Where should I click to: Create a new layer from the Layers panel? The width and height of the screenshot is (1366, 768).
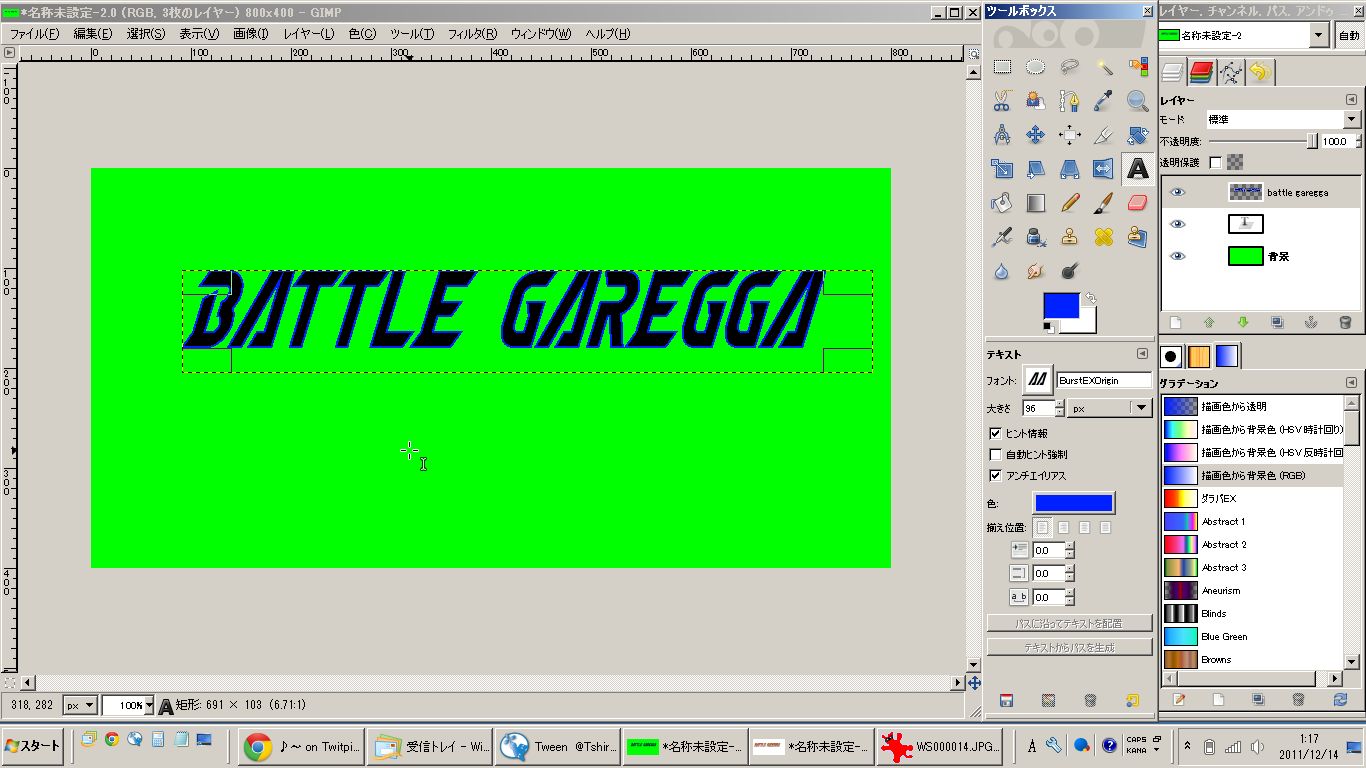point(1175,323)
